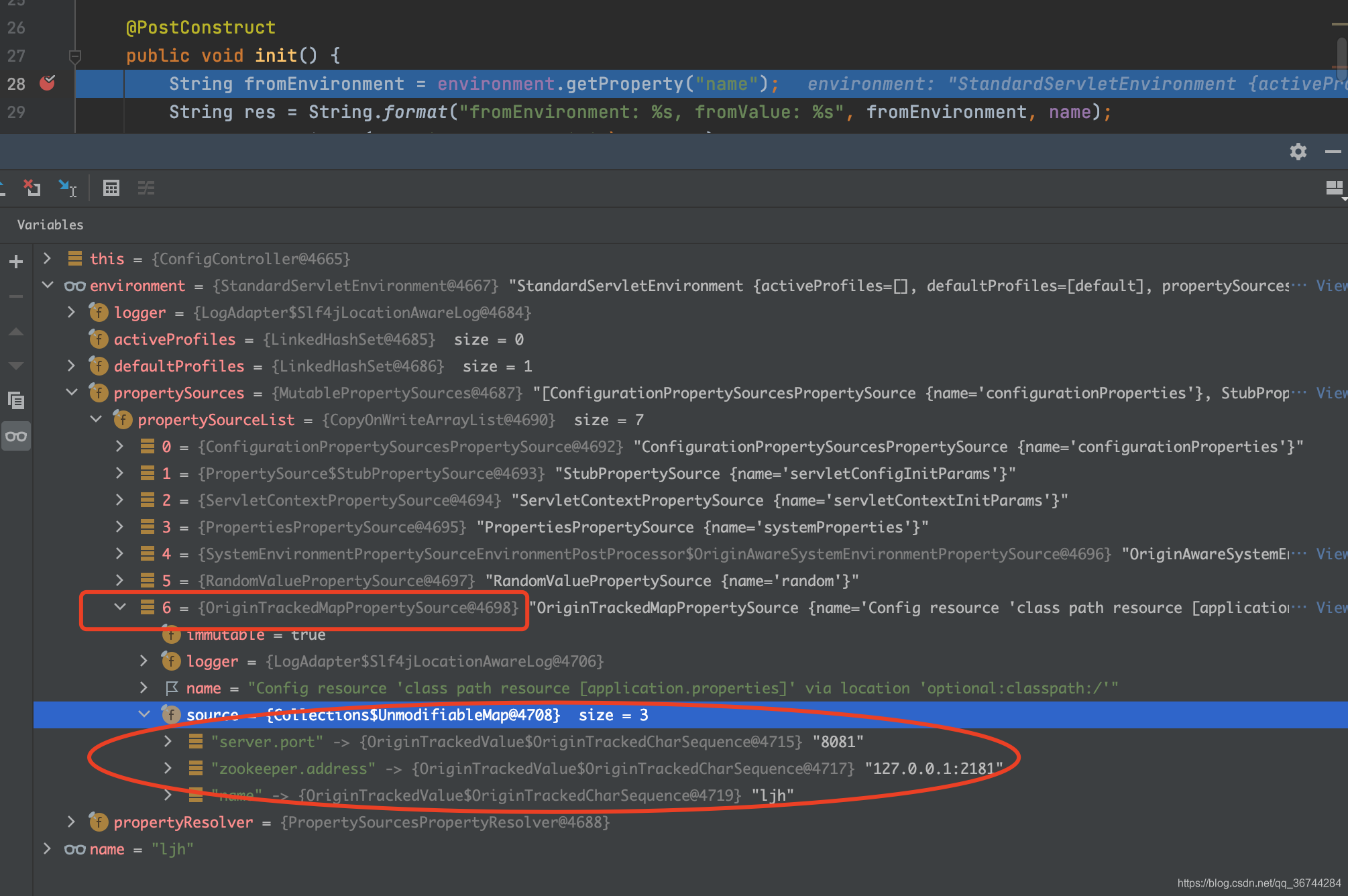
Task: Toggle breakpoint on line 28
Action: coord(47,83)
